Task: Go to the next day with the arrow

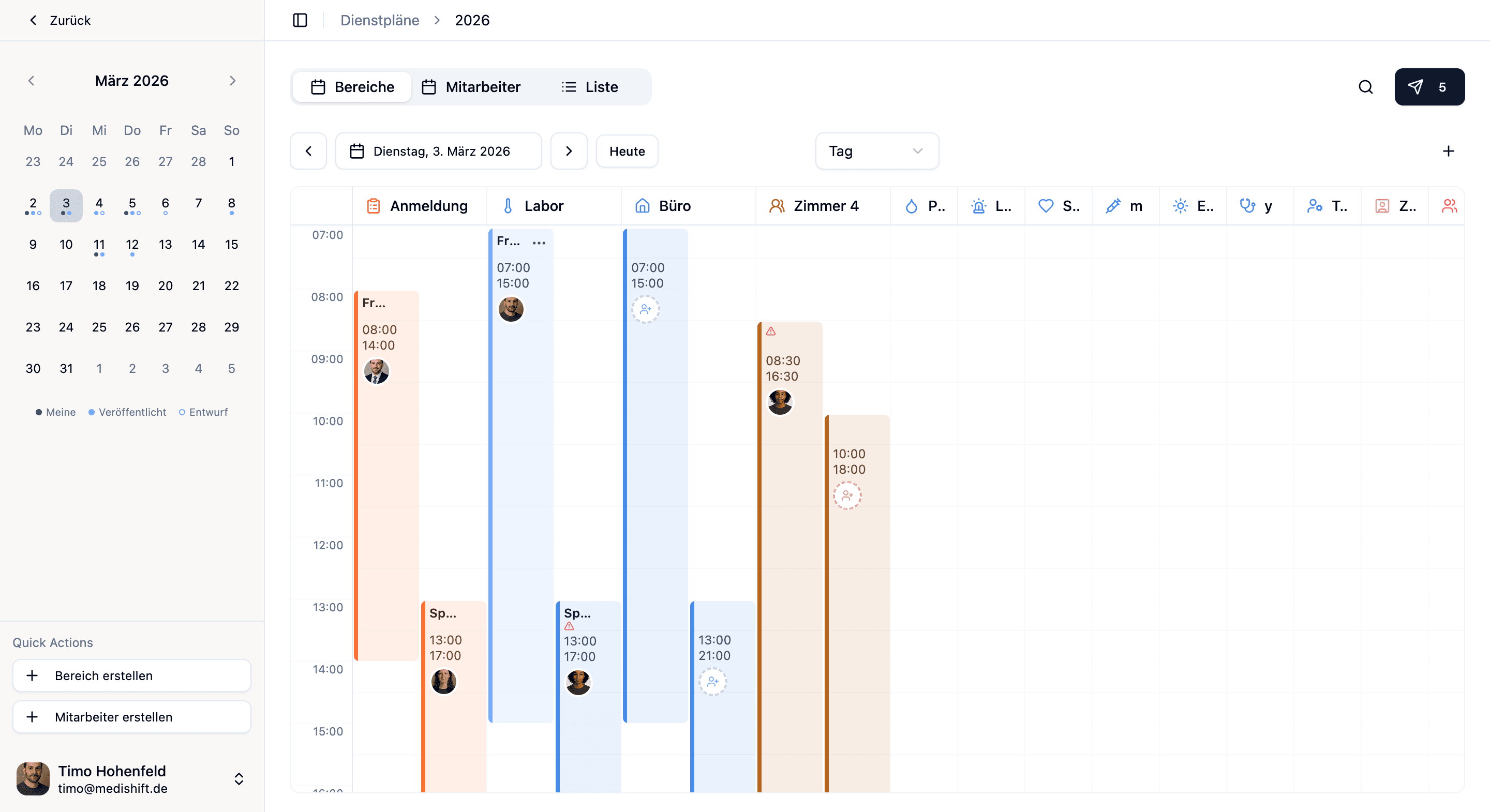Action: 569,151
